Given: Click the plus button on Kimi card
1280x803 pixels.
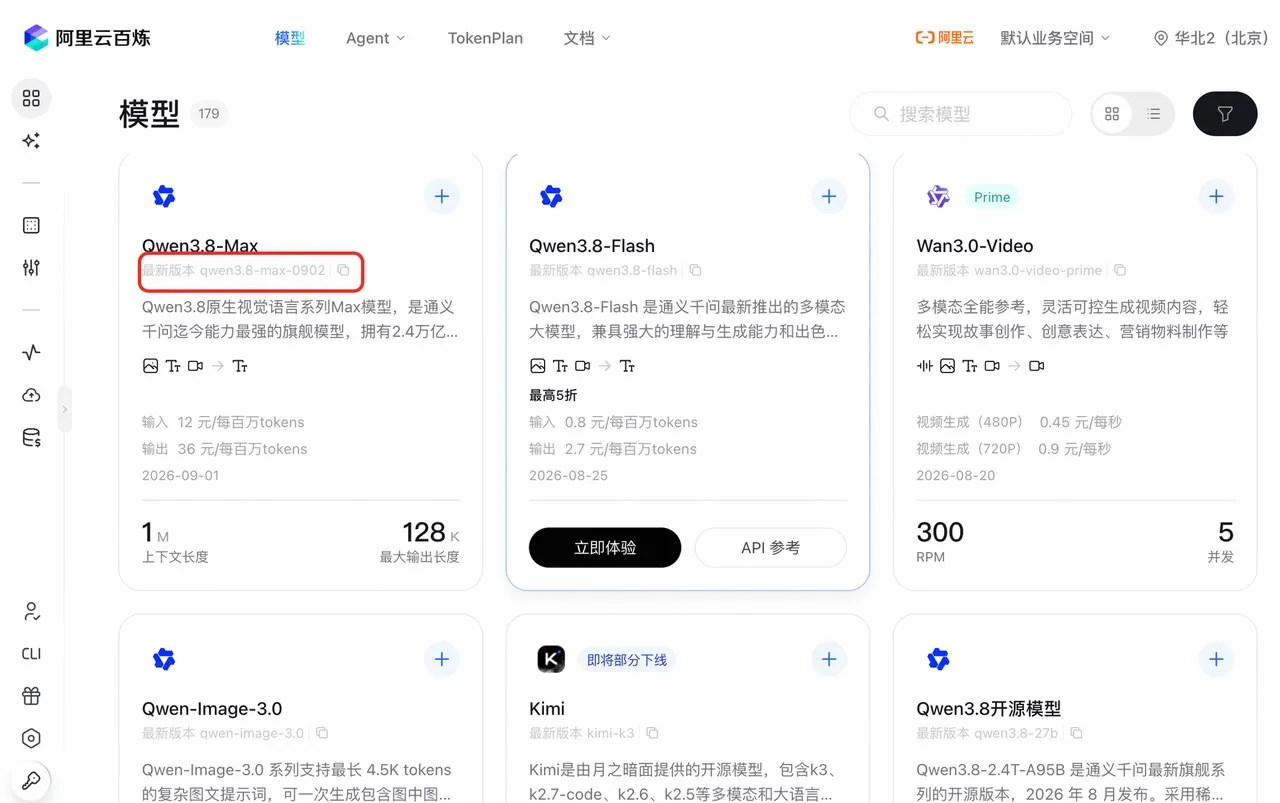Looking at the screenshot, I should coord(829,659).
